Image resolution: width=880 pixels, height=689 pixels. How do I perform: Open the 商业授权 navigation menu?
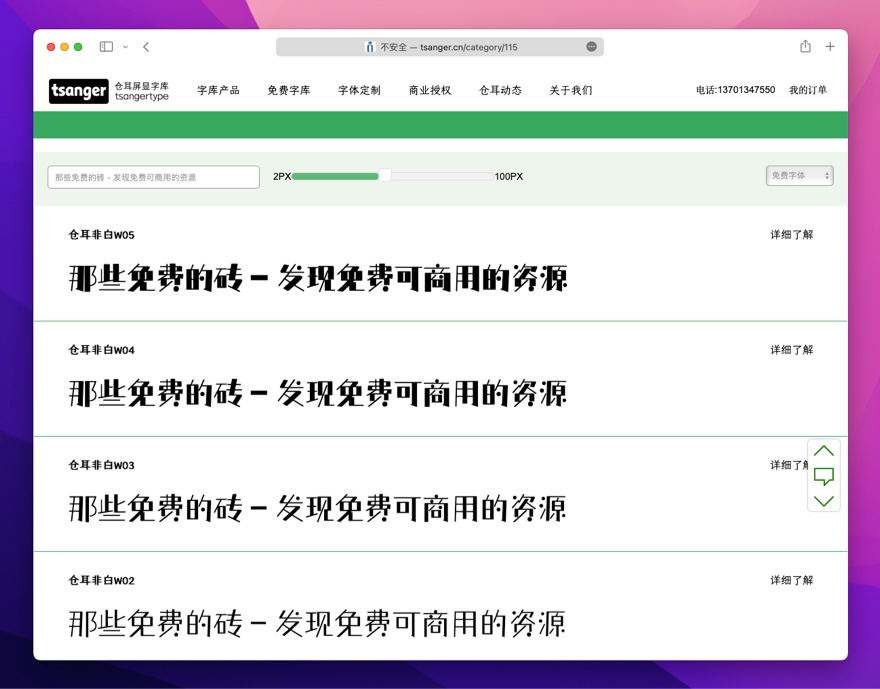[x=430, y=89]
